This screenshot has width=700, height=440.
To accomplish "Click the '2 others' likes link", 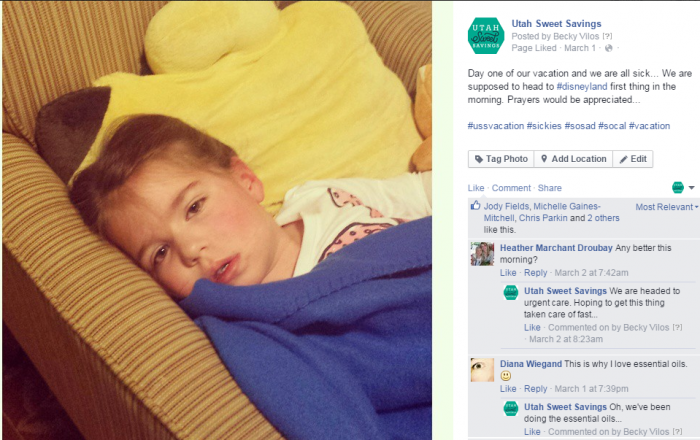I will (x=603, y=218).
